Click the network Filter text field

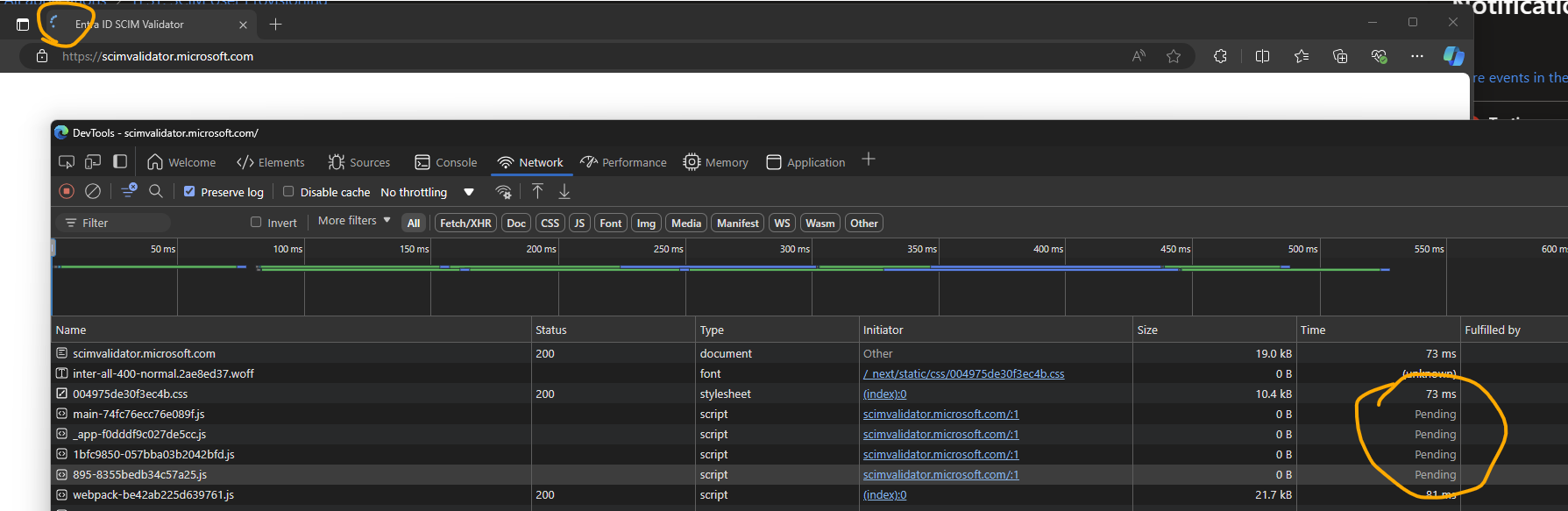114,223
